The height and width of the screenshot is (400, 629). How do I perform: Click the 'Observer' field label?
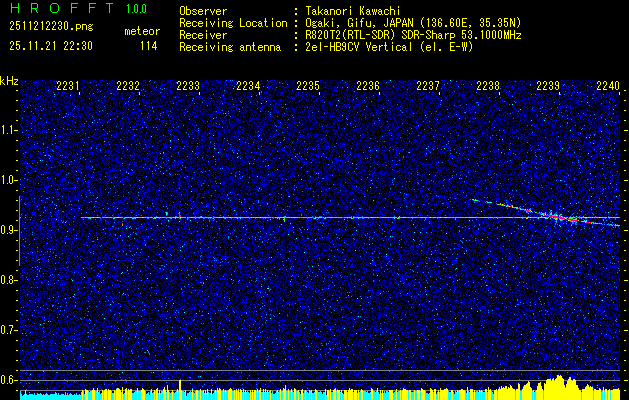coord(203,11)
